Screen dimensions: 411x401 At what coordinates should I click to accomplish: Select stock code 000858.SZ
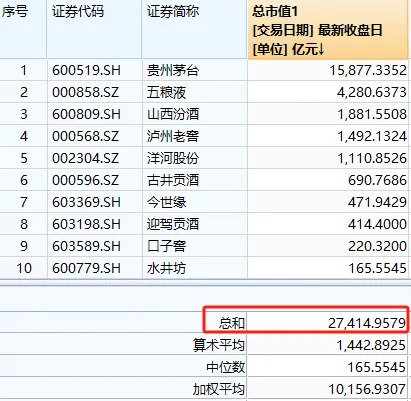85,92
